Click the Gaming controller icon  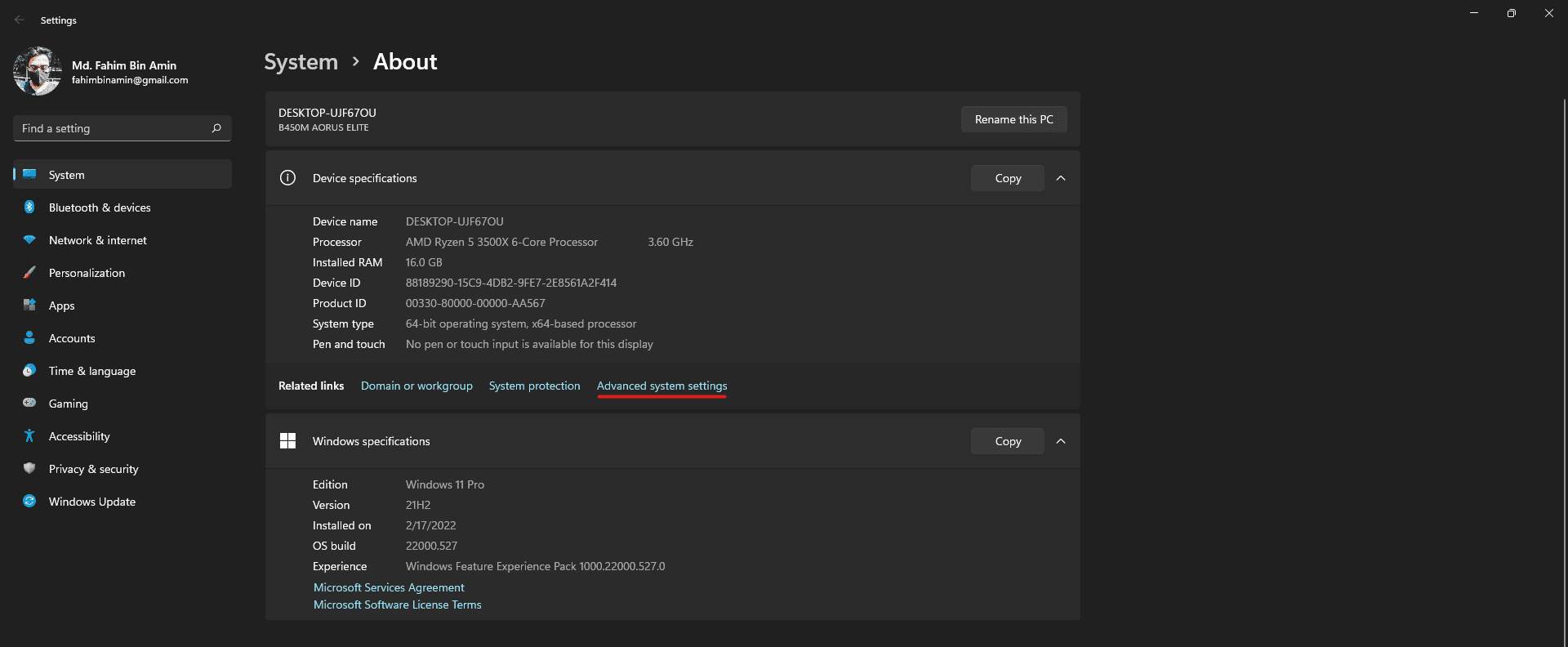[29, 403]
